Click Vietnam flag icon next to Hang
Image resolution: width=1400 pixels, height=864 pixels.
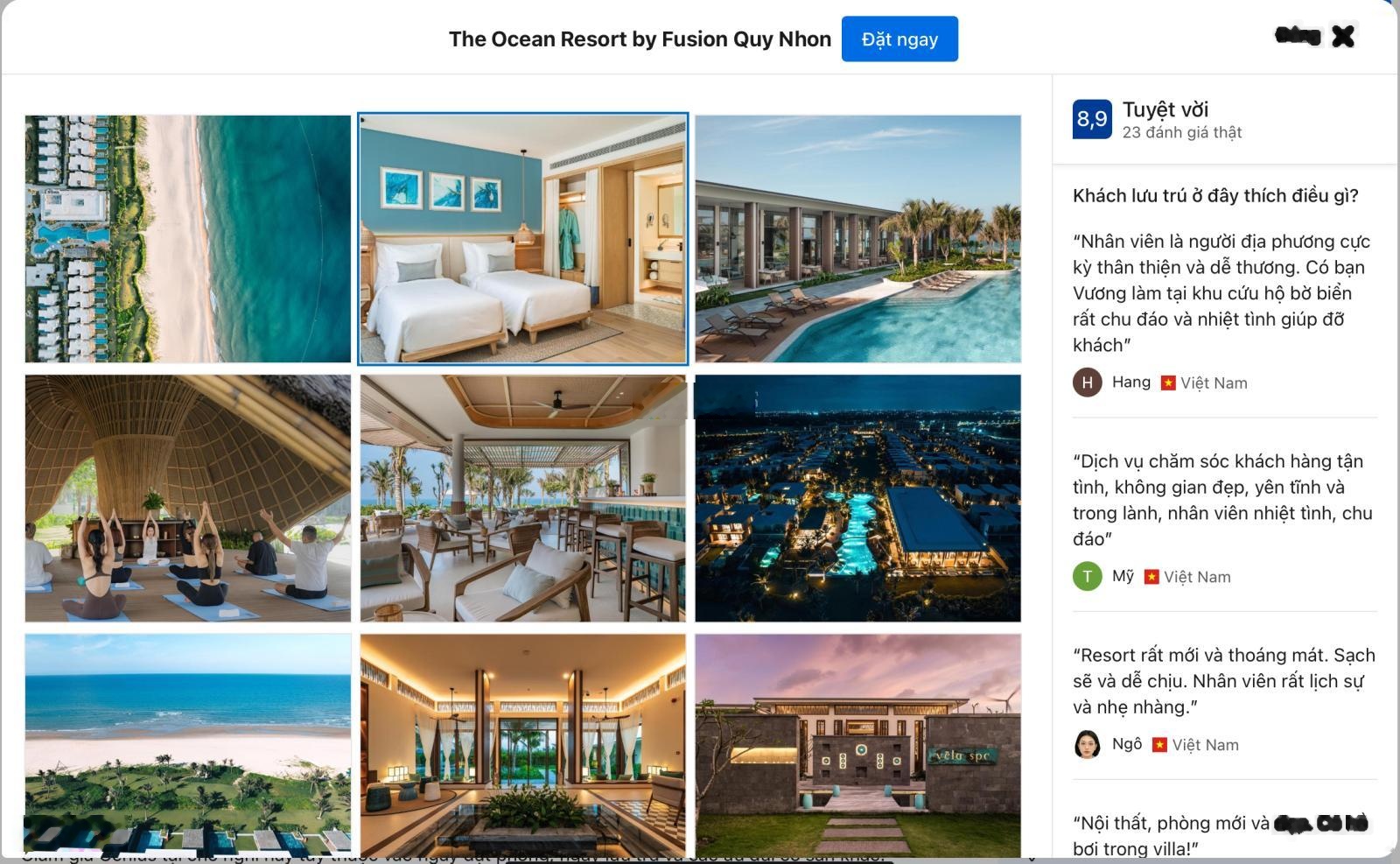click(1168, 383)
